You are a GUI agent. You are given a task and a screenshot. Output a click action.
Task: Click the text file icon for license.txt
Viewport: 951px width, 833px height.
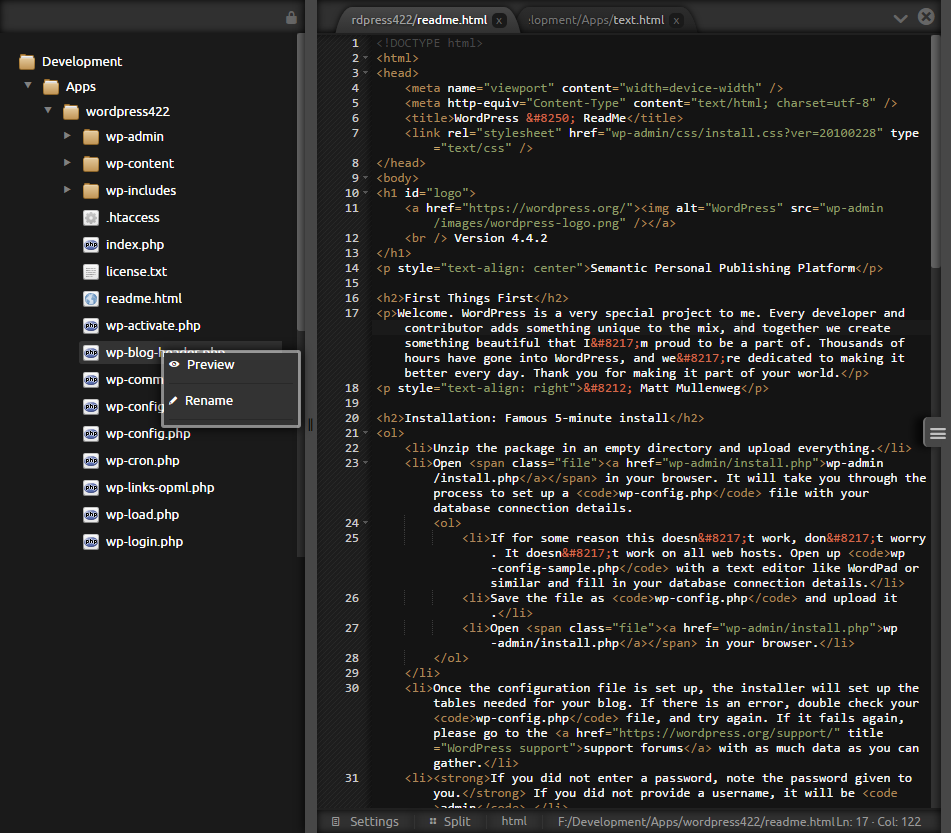[x=91, y=272]
